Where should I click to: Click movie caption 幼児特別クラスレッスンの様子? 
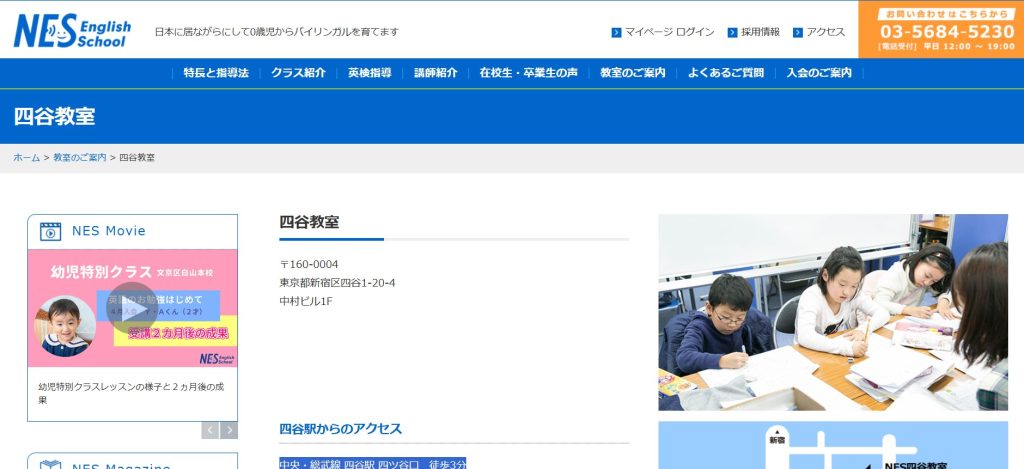tap(131, 393)
